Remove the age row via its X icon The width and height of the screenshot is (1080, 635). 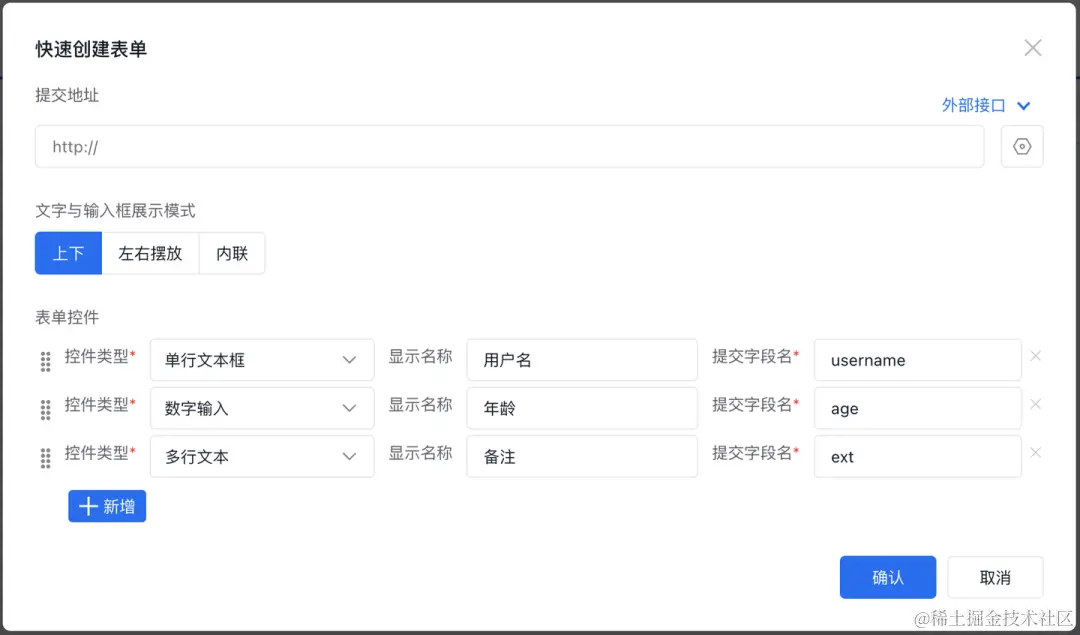tap(1036, 404)
